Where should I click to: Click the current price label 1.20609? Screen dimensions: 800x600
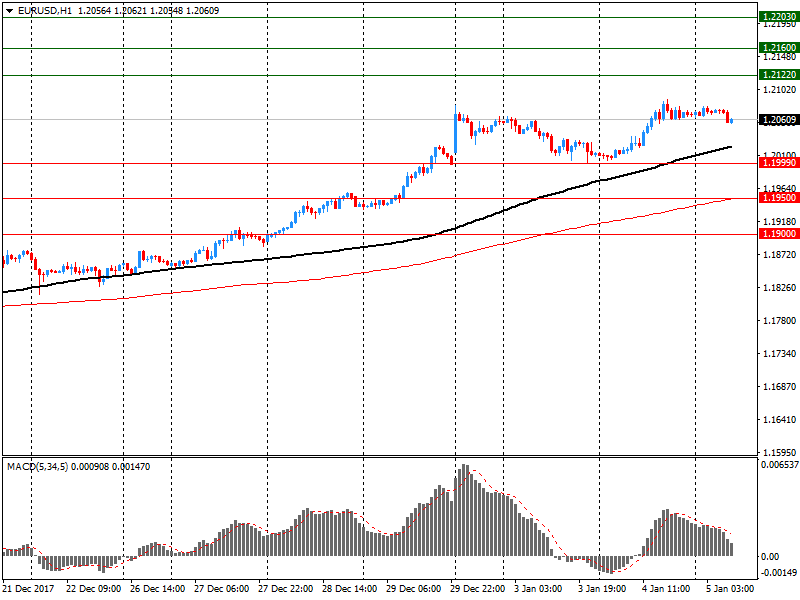coord(779,120)
